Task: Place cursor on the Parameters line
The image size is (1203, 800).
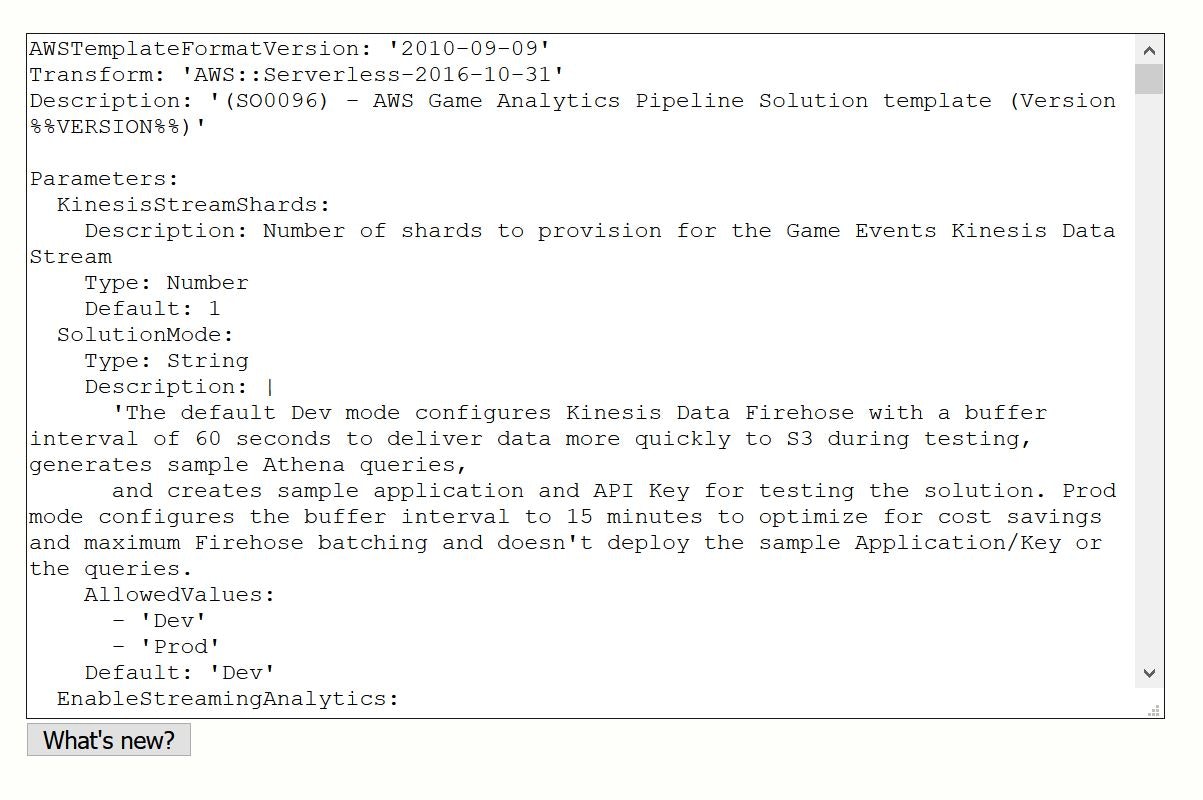Action: tap(103, 178)
